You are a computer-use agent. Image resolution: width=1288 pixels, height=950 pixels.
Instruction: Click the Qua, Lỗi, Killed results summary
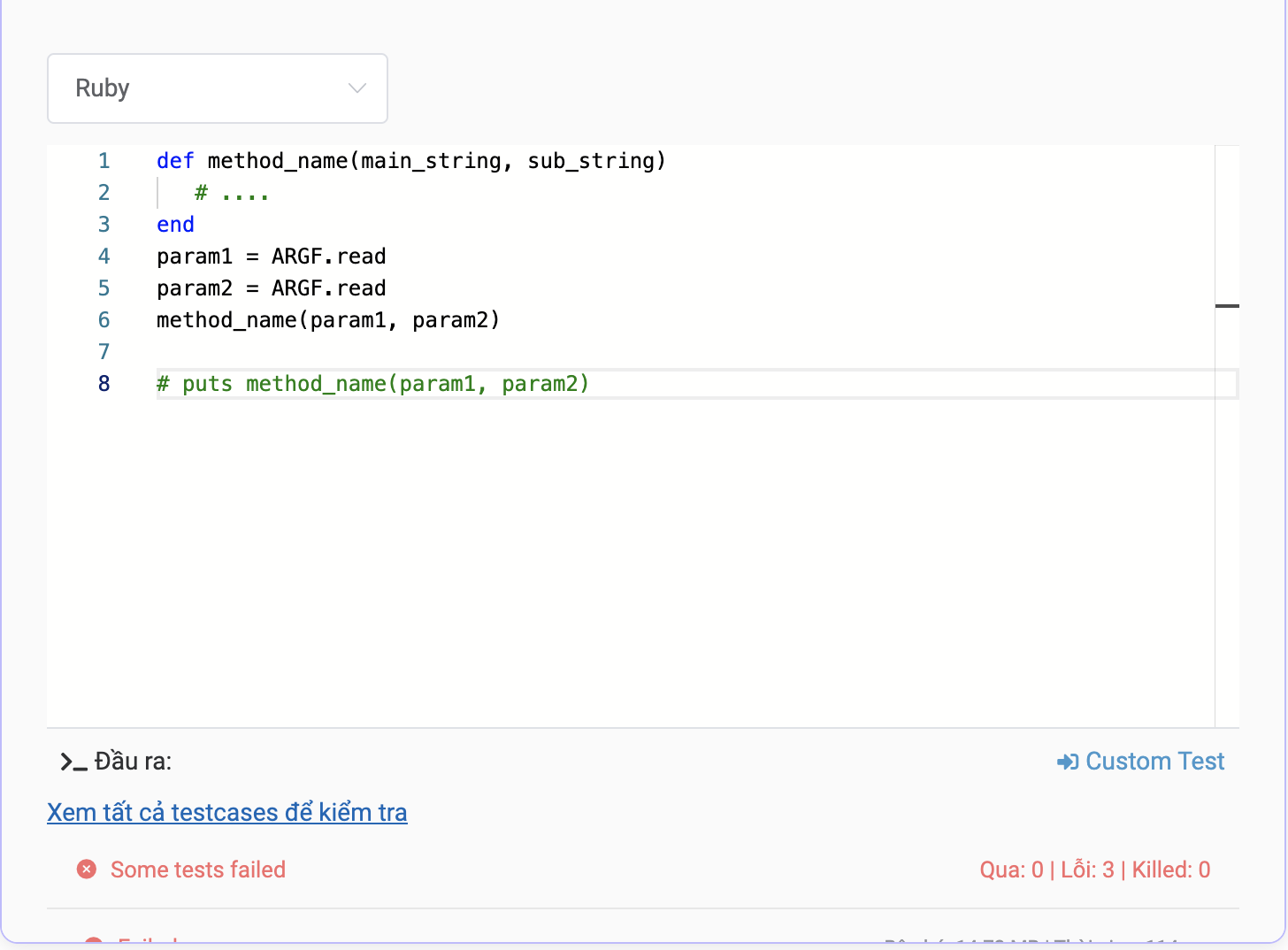(1094, 870)
